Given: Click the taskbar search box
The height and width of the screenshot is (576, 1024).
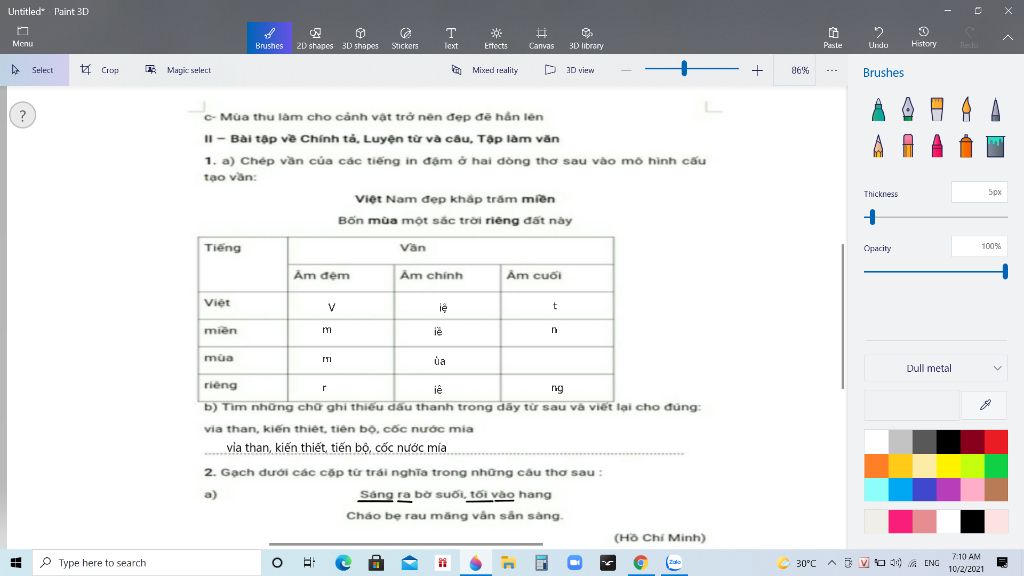Looking at the screenshot, I should 147,562.
